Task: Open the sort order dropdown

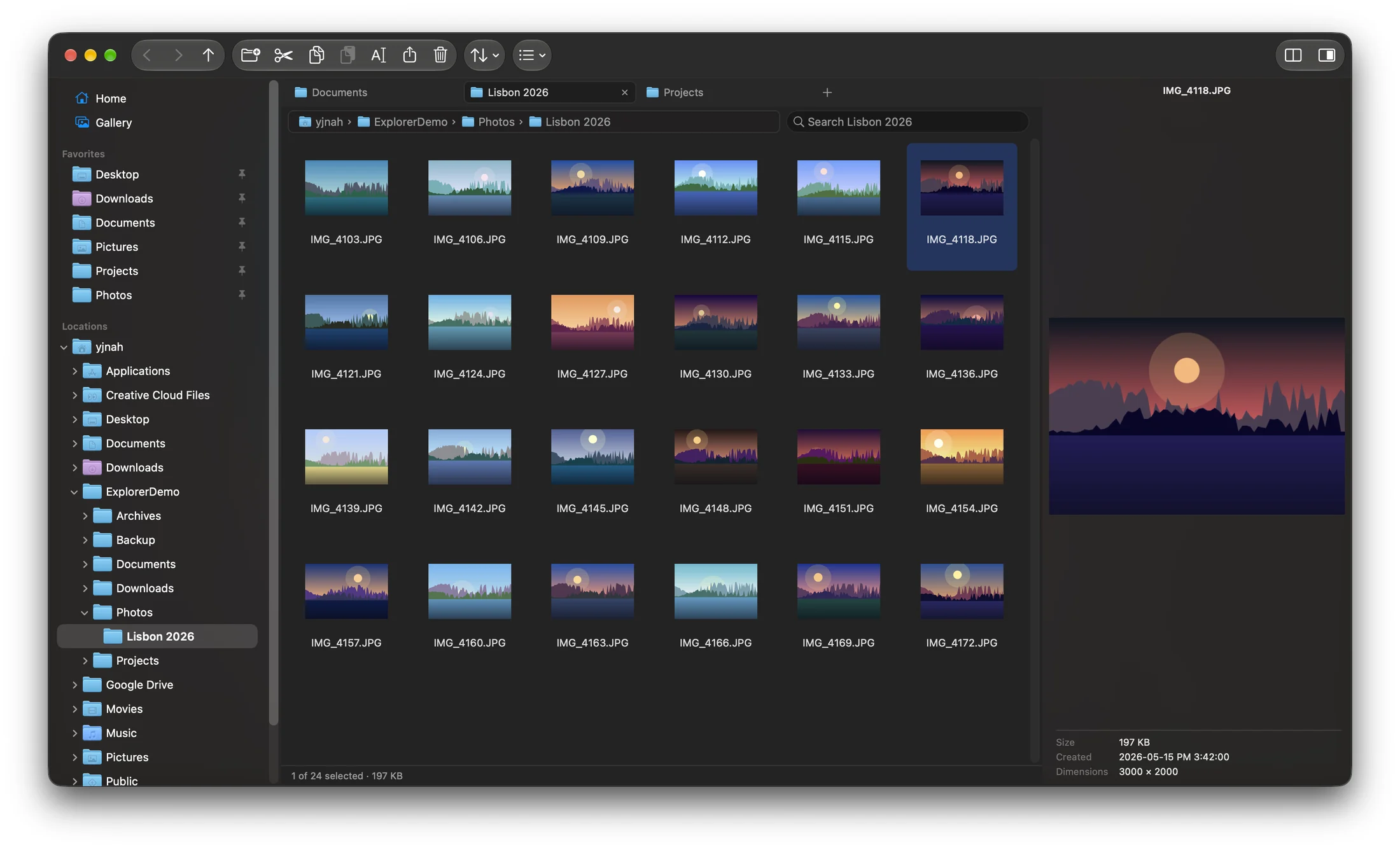Action: pos(484,55)
